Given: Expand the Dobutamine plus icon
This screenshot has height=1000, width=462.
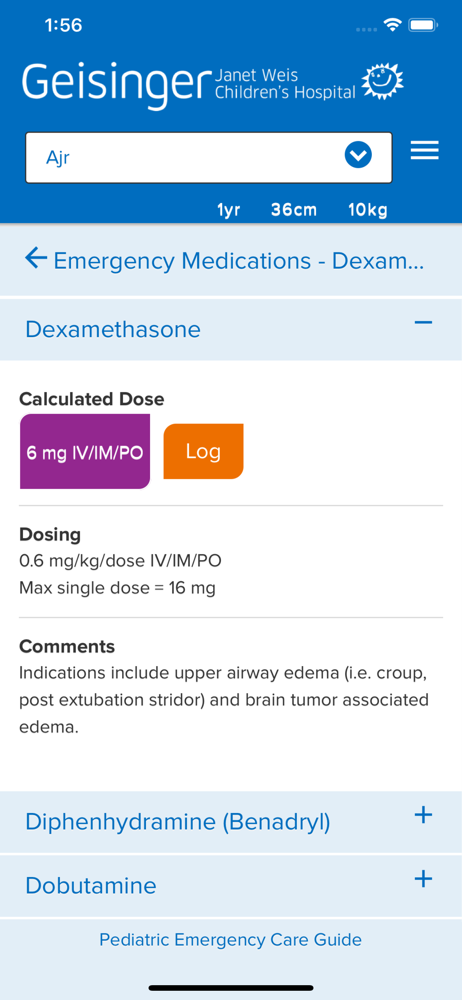Looking at the screenshot, I should tap(423, 879).
